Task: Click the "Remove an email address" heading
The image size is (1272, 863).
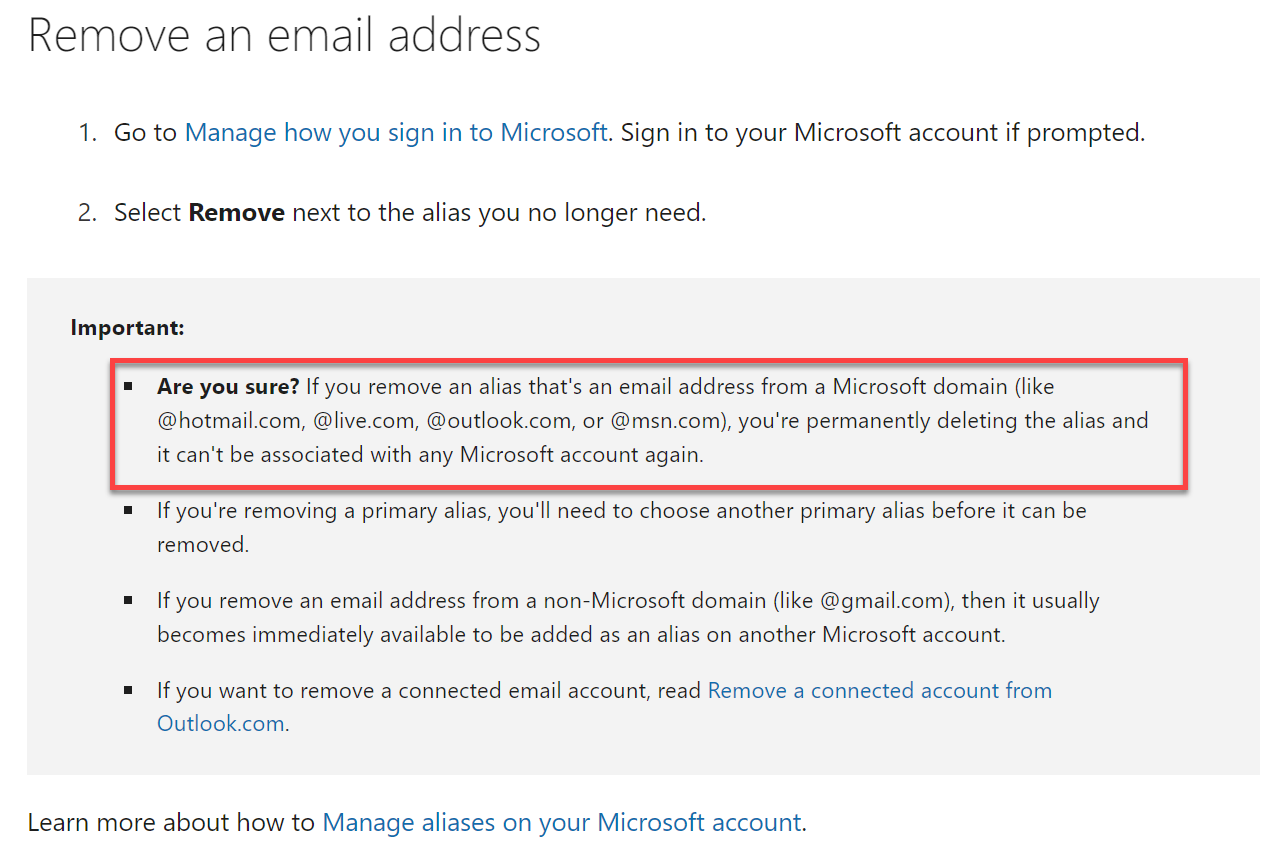Action: click(x=285, y=34)
